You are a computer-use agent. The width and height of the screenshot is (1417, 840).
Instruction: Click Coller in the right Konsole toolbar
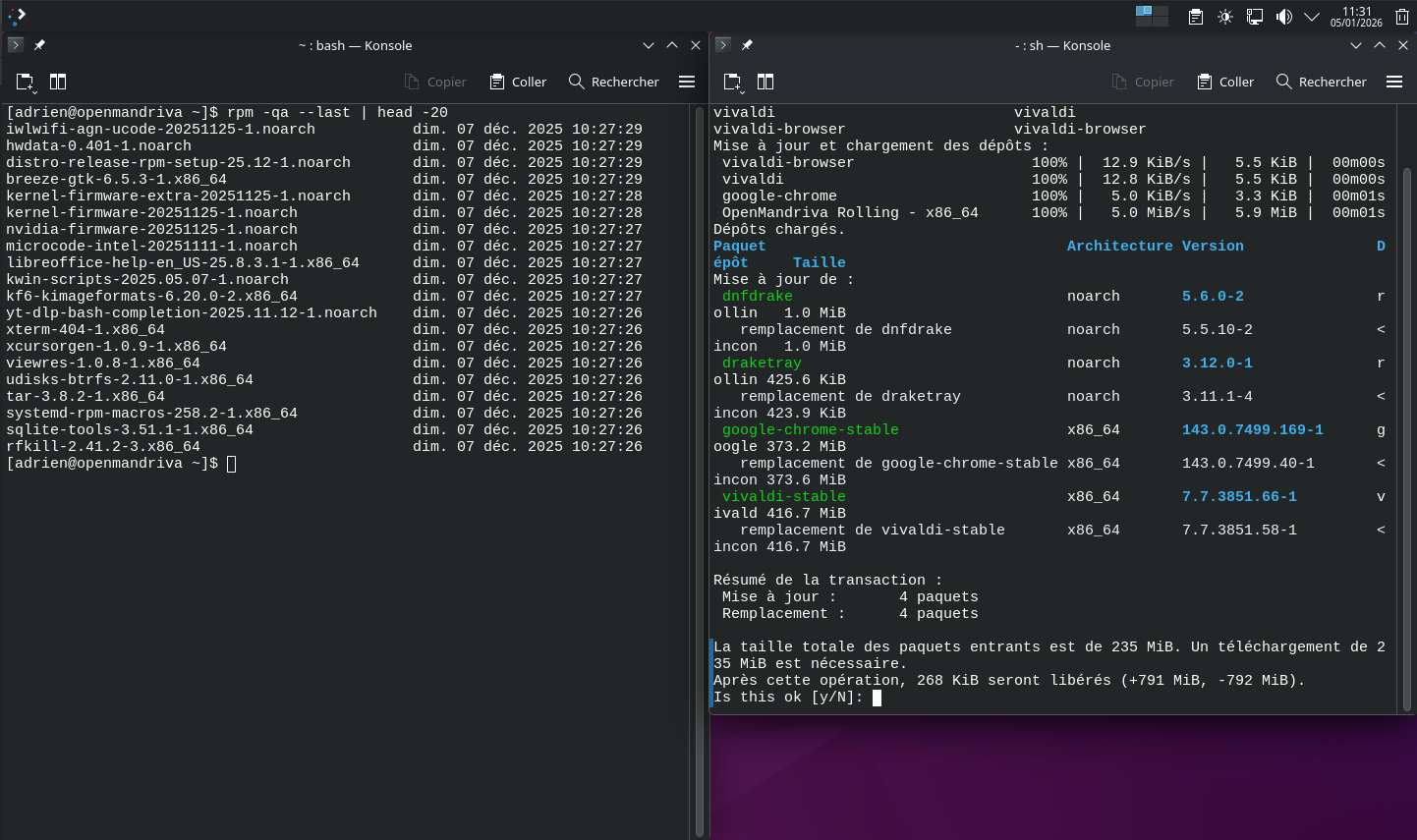click(x=1225, y=82)
